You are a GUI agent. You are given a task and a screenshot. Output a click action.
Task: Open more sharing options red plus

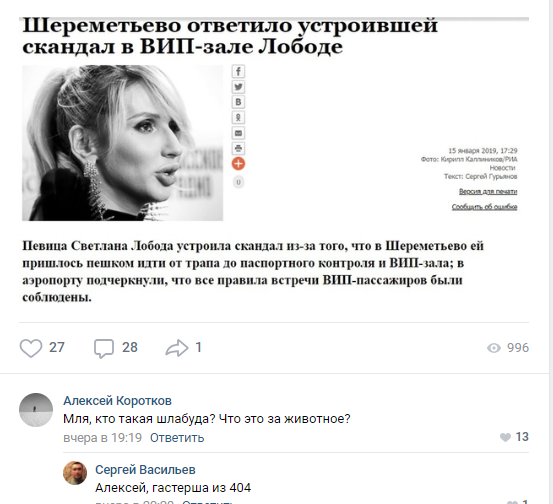pyautogui.click(x=238, y=164)
